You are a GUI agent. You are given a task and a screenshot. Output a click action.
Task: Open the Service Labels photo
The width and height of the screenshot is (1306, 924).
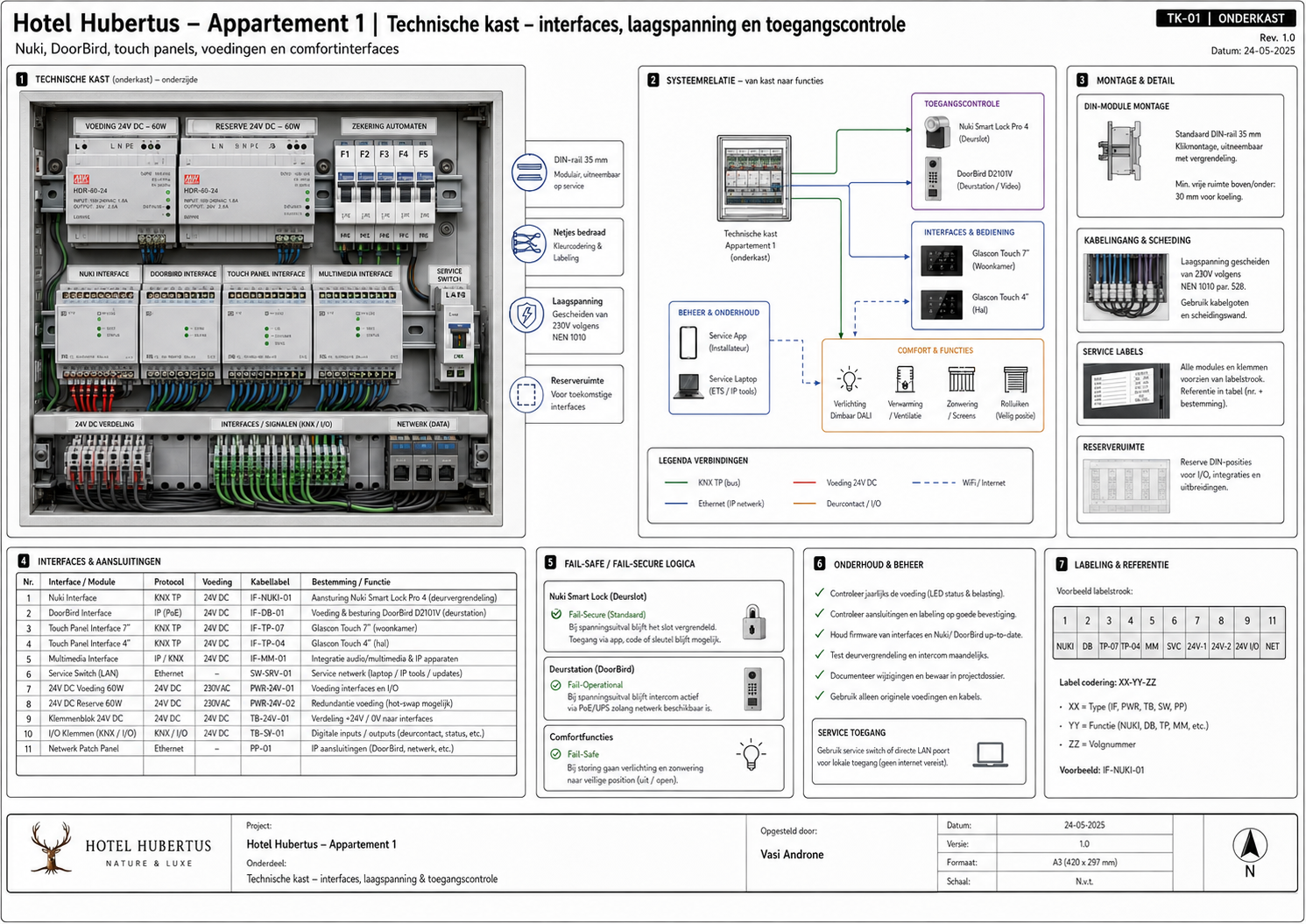coord(1126,391)
